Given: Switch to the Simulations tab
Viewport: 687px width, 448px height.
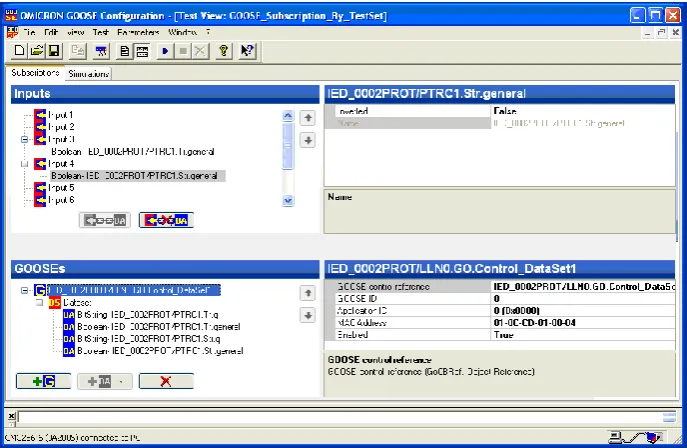Looking at the screenshot, I should coord(89,74).
